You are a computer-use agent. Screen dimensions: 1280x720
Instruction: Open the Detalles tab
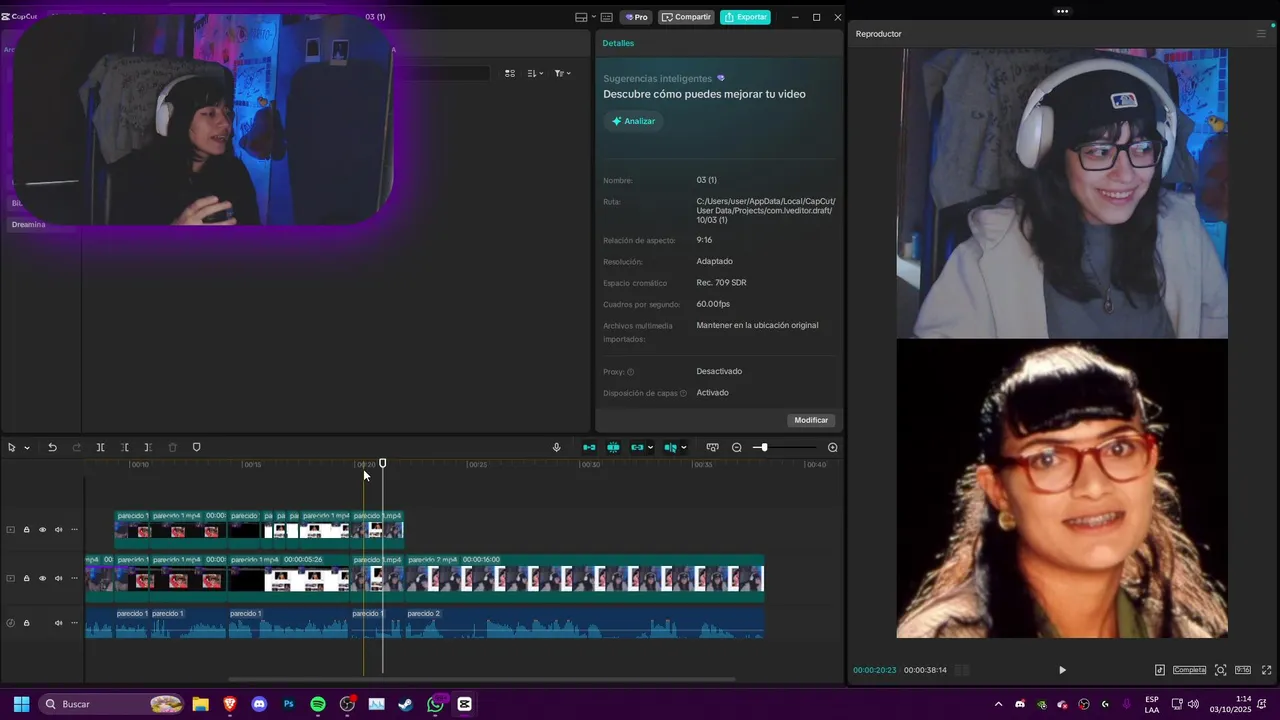click(618, 43)
